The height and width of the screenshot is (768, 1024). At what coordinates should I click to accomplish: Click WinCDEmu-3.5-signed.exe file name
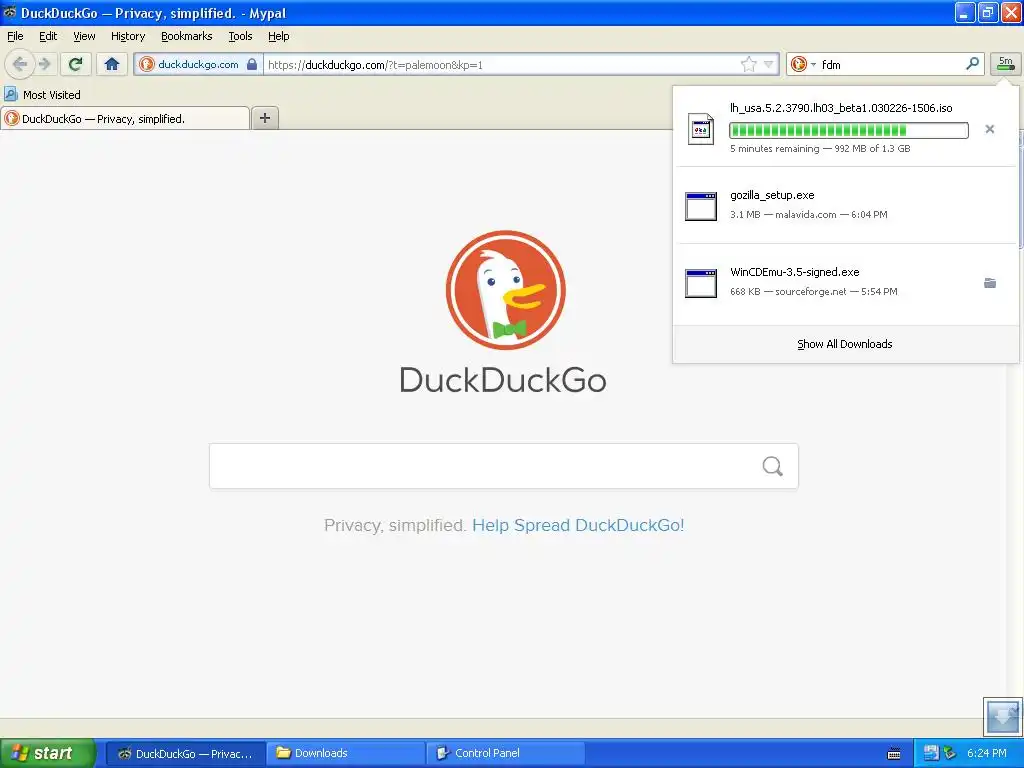(794, 272)
